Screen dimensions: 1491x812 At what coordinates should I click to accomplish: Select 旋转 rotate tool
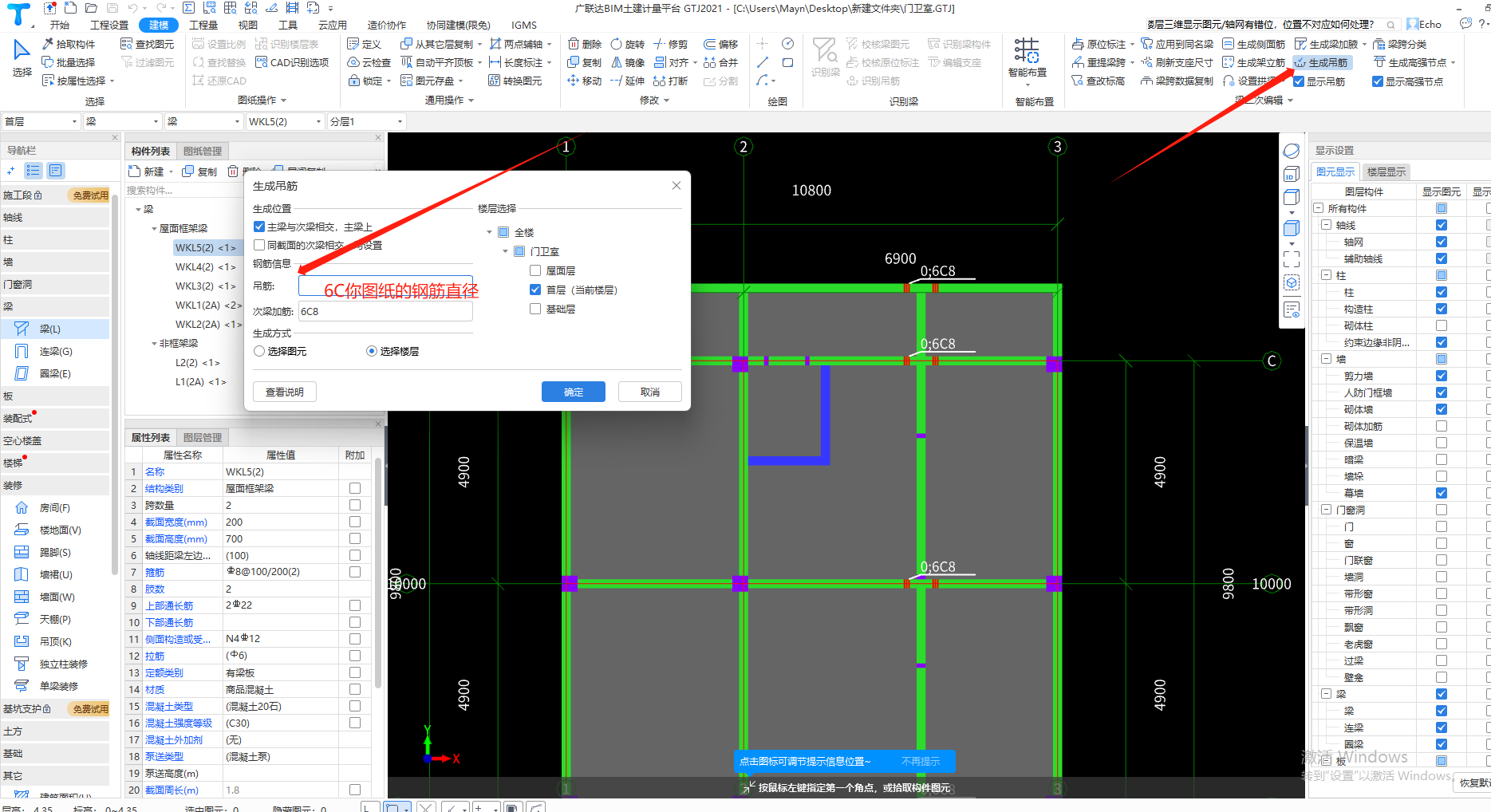[628, 44]
